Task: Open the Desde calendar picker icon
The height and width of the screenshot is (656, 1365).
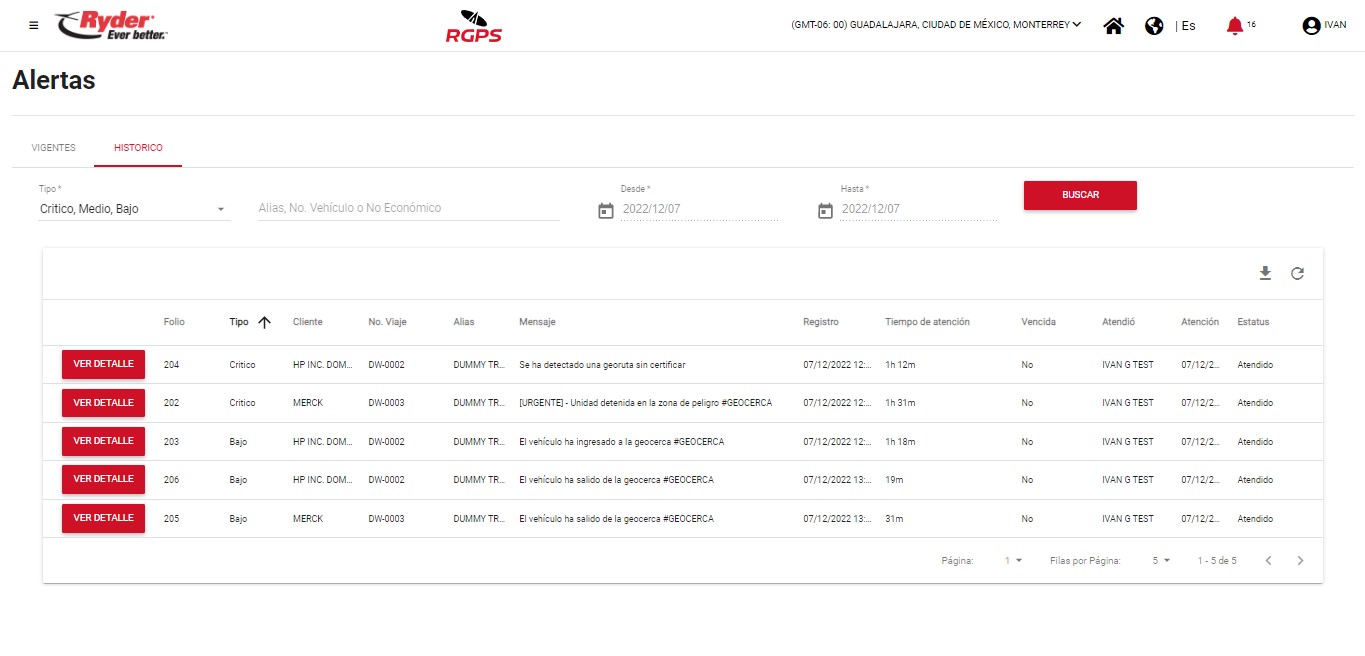Action: tap(605, 211)
